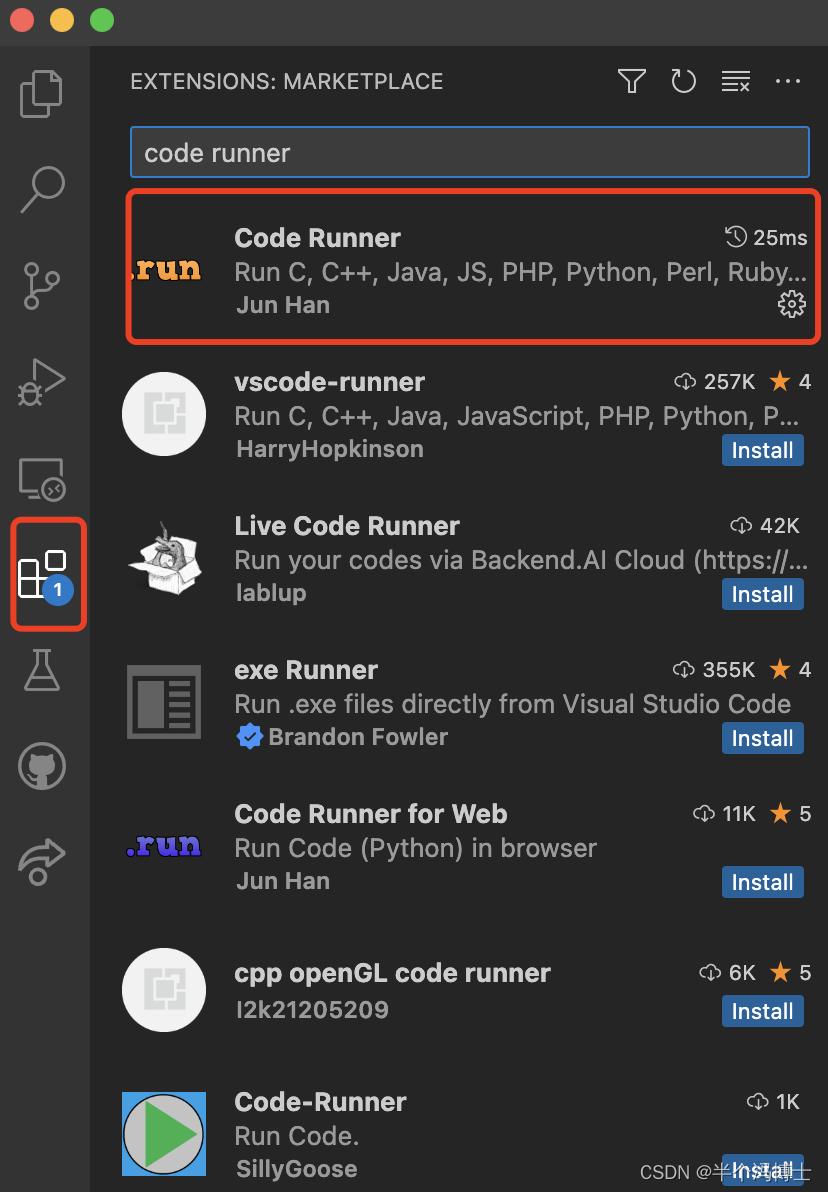This screenshot has height=1192, width=828.
Task: Click the Extensions: Marketplace header title
Action: (287, 81)
